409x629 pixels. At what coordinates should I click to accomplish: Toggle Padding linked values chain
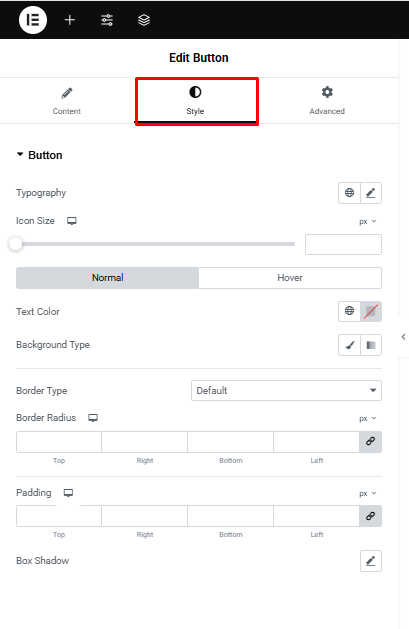coord(371,516)
